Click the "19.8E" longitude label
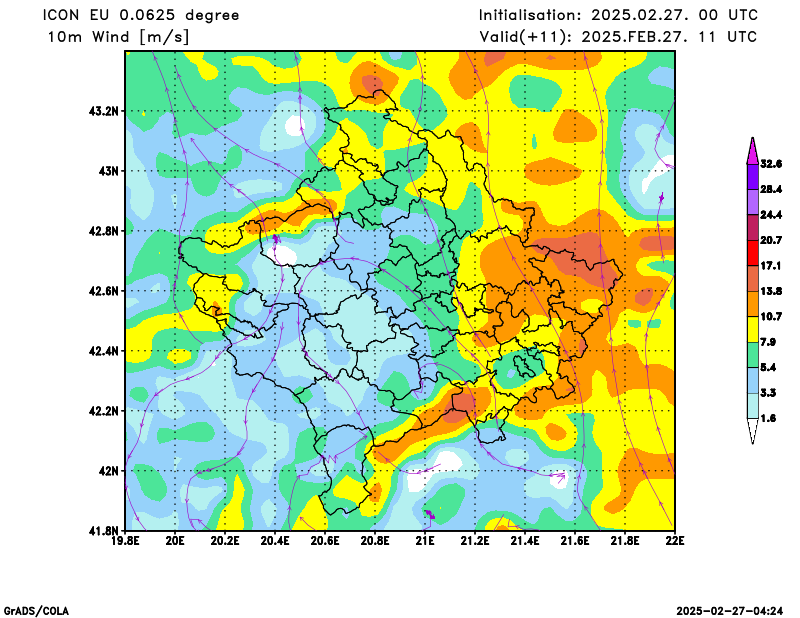The height and width of the screenshot is (618, 800). tap(126, 540)
